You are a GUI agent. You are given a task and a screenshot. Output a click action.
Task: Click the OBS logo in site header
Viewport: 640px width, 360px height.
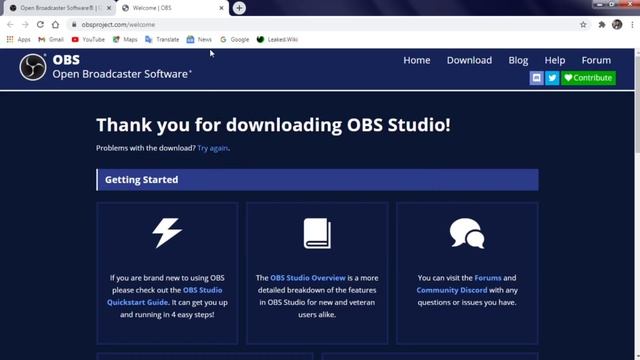pos(33,67)
